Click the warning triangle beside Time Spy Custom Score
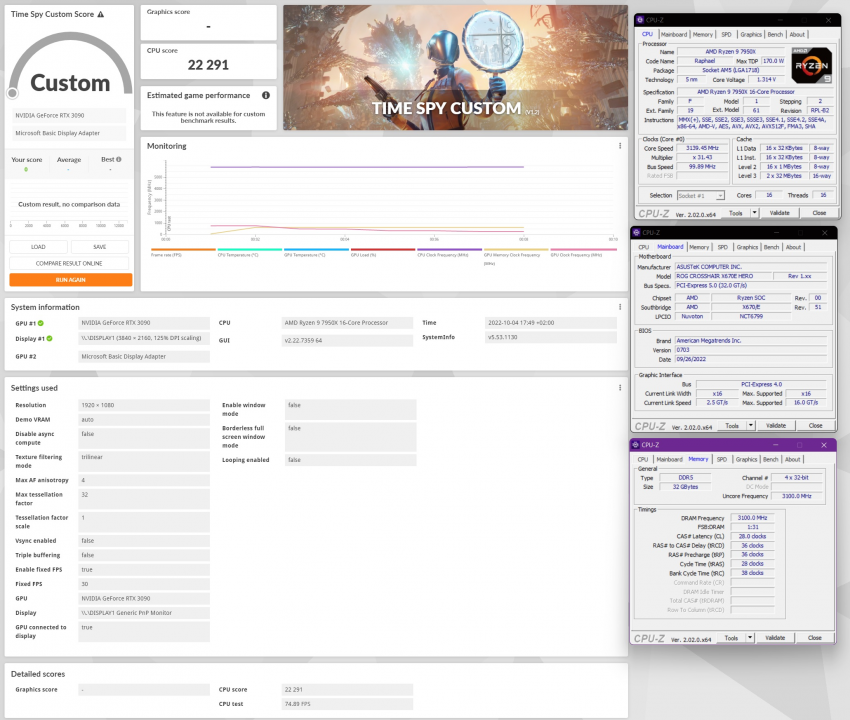 pyautogui.click(x=100, y=15)
